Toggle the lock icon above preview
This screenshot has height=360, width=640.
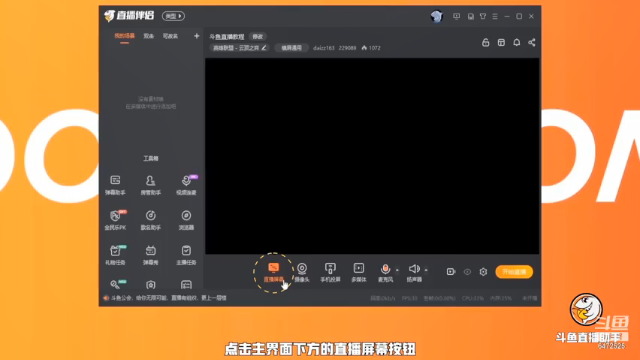click(x=485, y=42)
